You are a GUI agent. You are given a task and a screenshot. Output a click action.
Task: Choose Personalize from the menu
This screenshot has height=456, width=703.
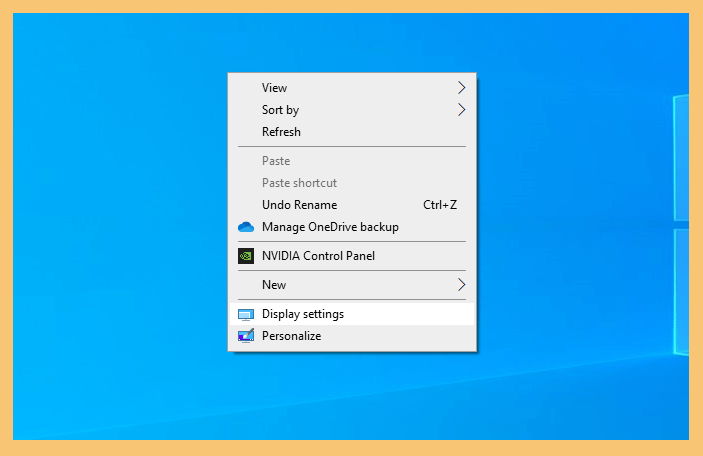coord(352,336)
